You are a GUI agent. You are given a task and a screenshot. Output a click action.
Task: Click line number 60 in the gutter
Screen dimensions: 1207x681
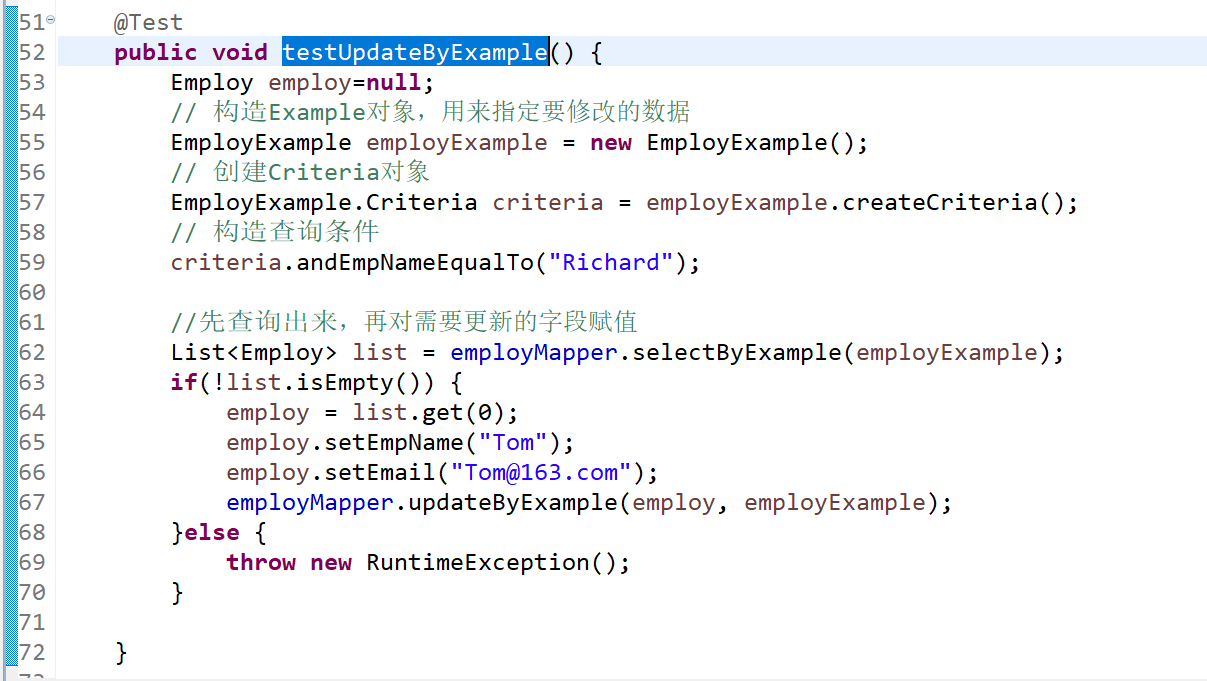tap(32, 292)
